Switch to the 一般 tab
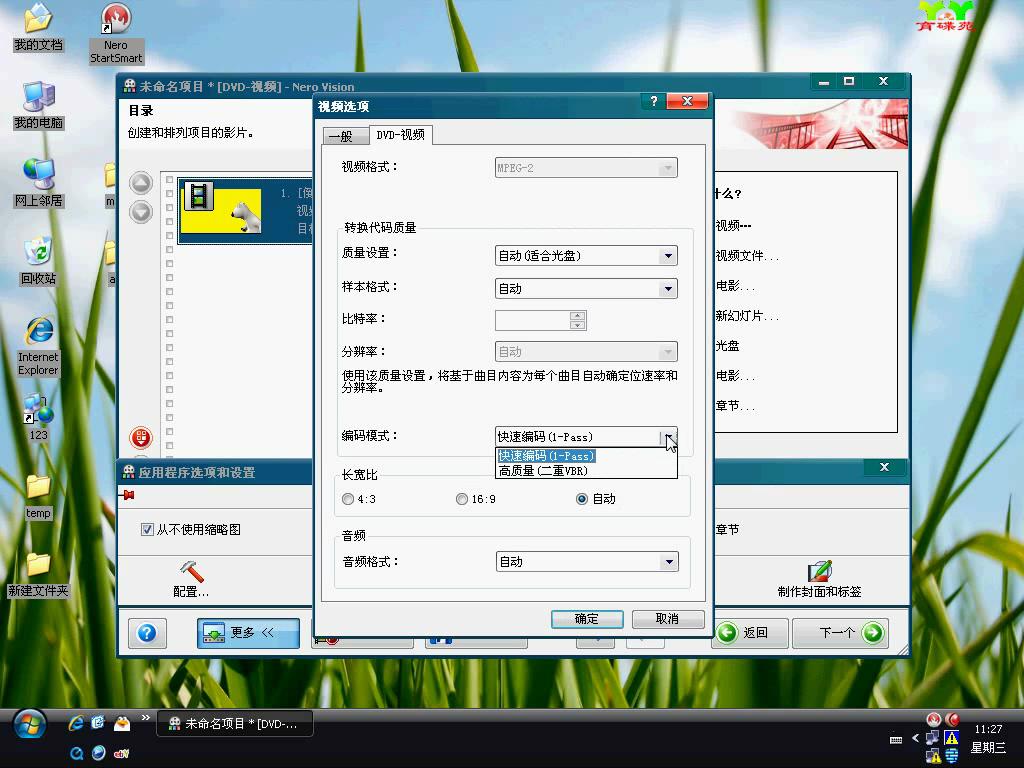Viewport: 1024px width, 768px height. (x=344, y=136)
